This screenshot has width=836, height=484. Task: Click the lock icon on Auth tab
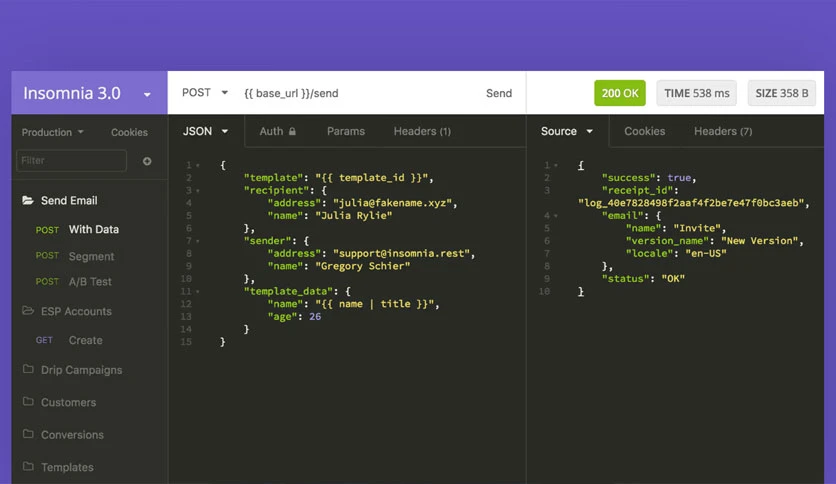click(292, 131)
